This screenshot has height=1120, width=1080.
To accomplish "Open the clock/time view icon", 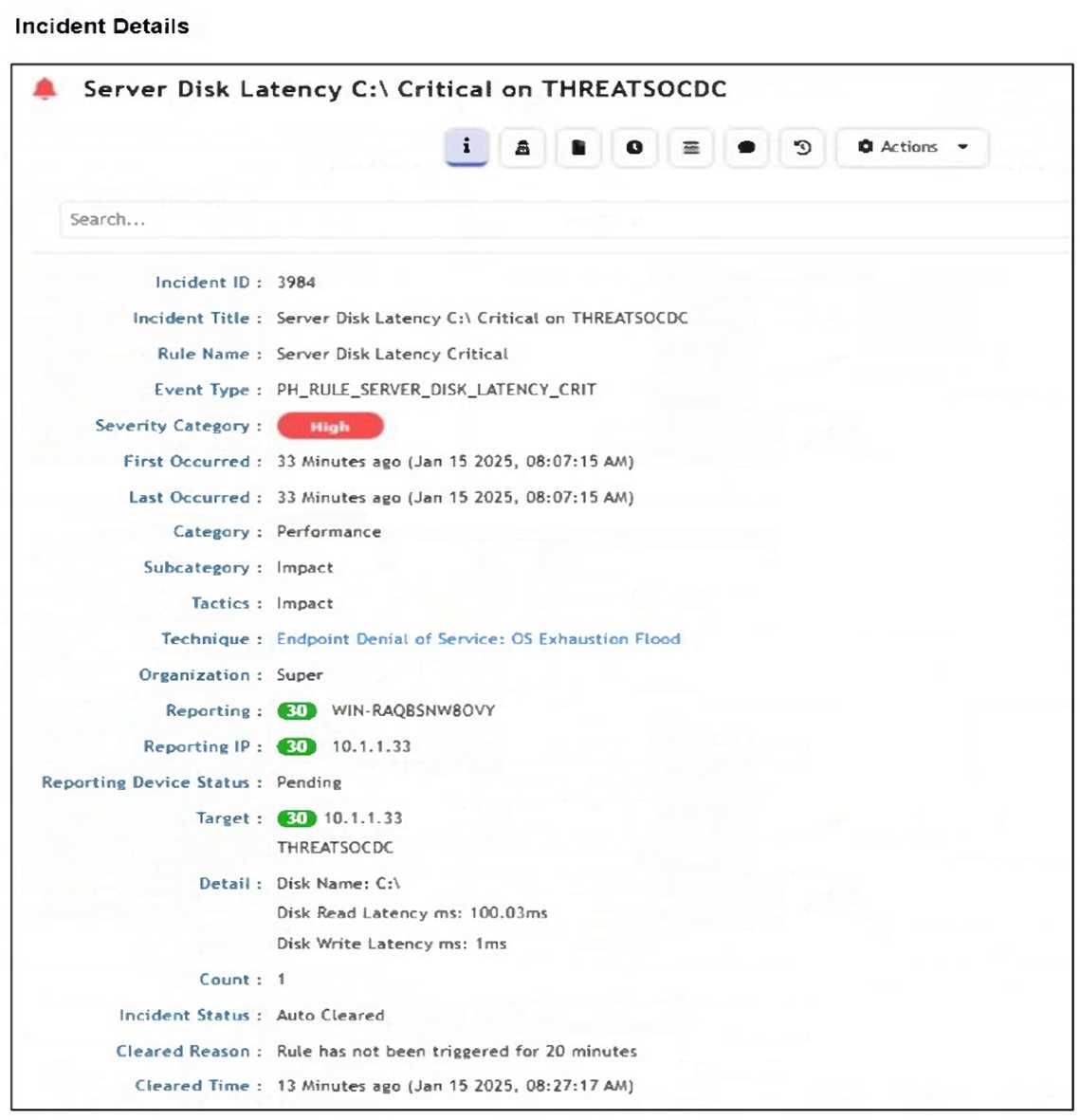I will coord(634,147).
